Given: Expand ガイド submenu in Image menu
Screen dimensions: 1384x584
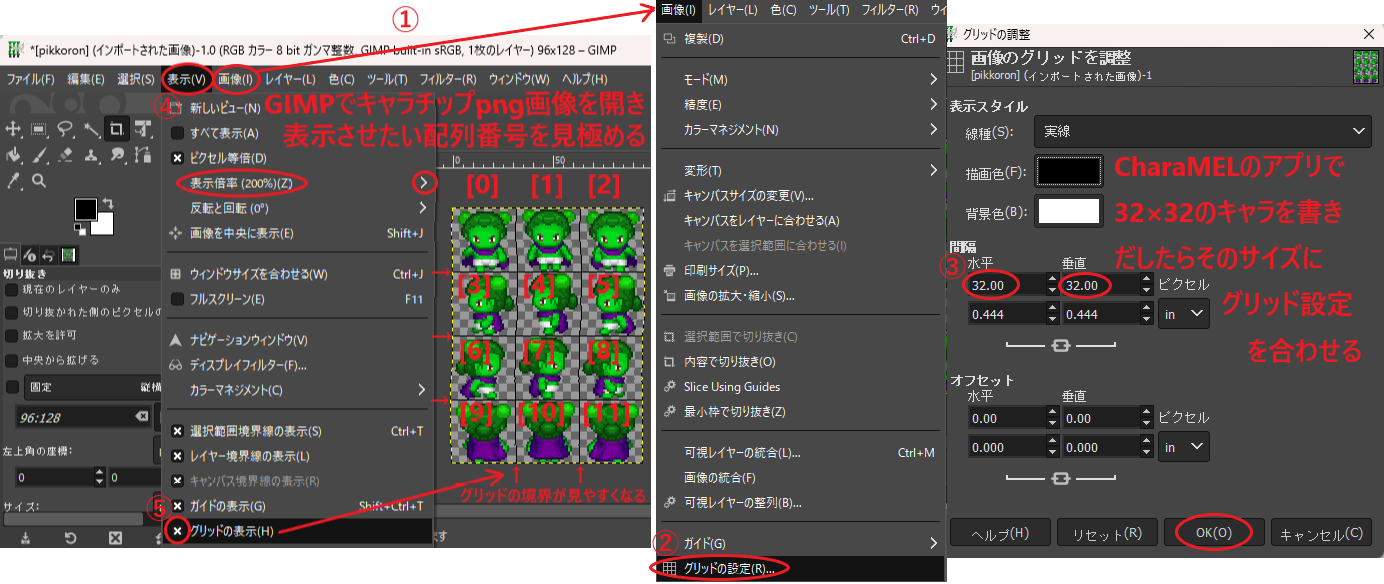Looking at the screenshot, I should tap(802, 543).
